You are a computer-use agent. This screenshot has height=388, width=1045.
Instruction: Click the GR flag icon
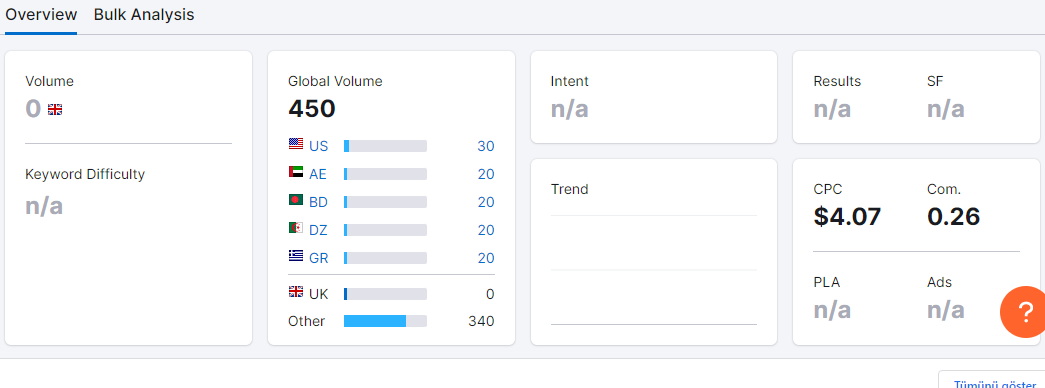296,256
